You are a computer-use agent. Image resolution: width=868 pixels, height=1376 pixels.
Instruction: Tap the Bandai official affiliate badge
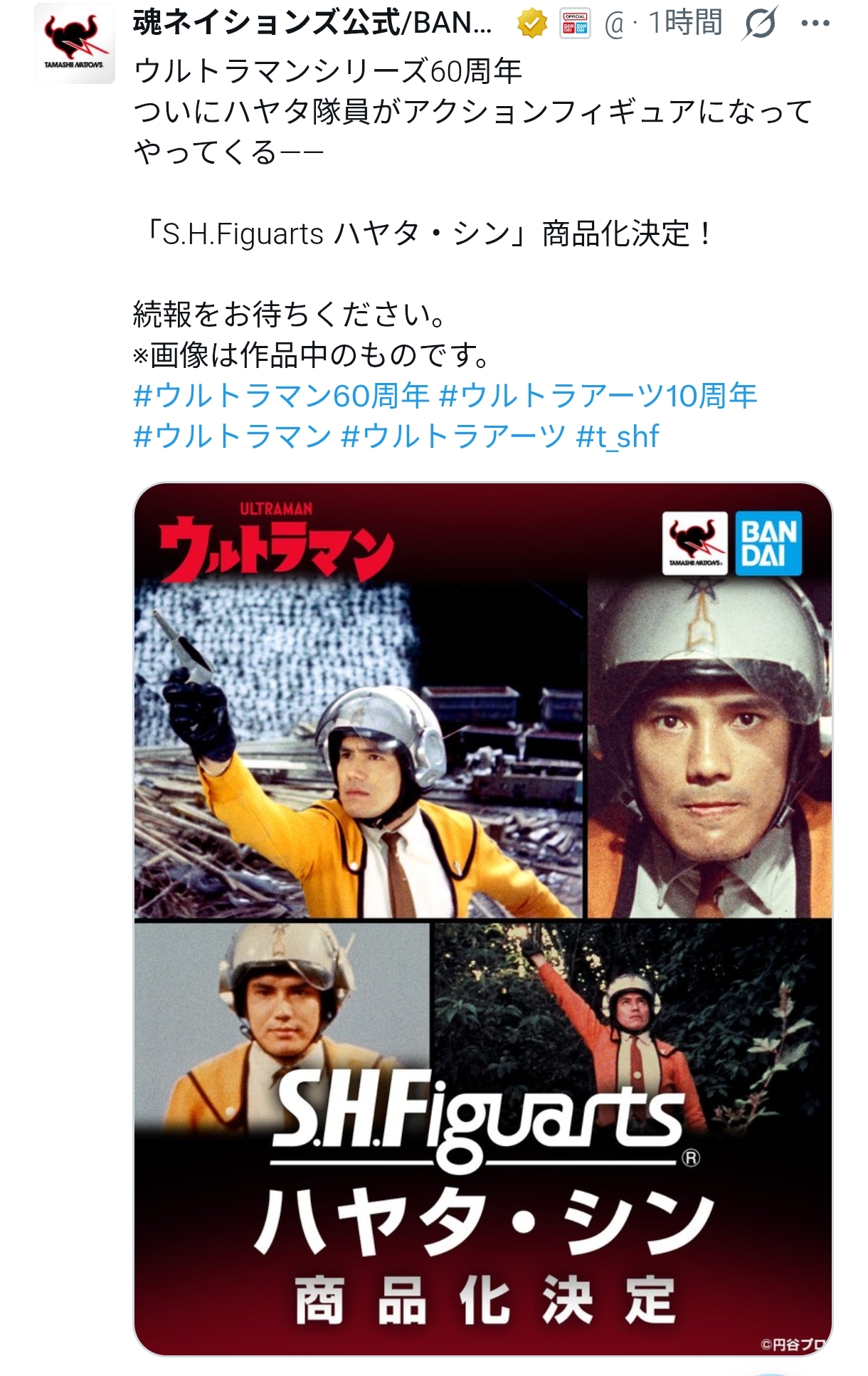[x=575, y=24]
